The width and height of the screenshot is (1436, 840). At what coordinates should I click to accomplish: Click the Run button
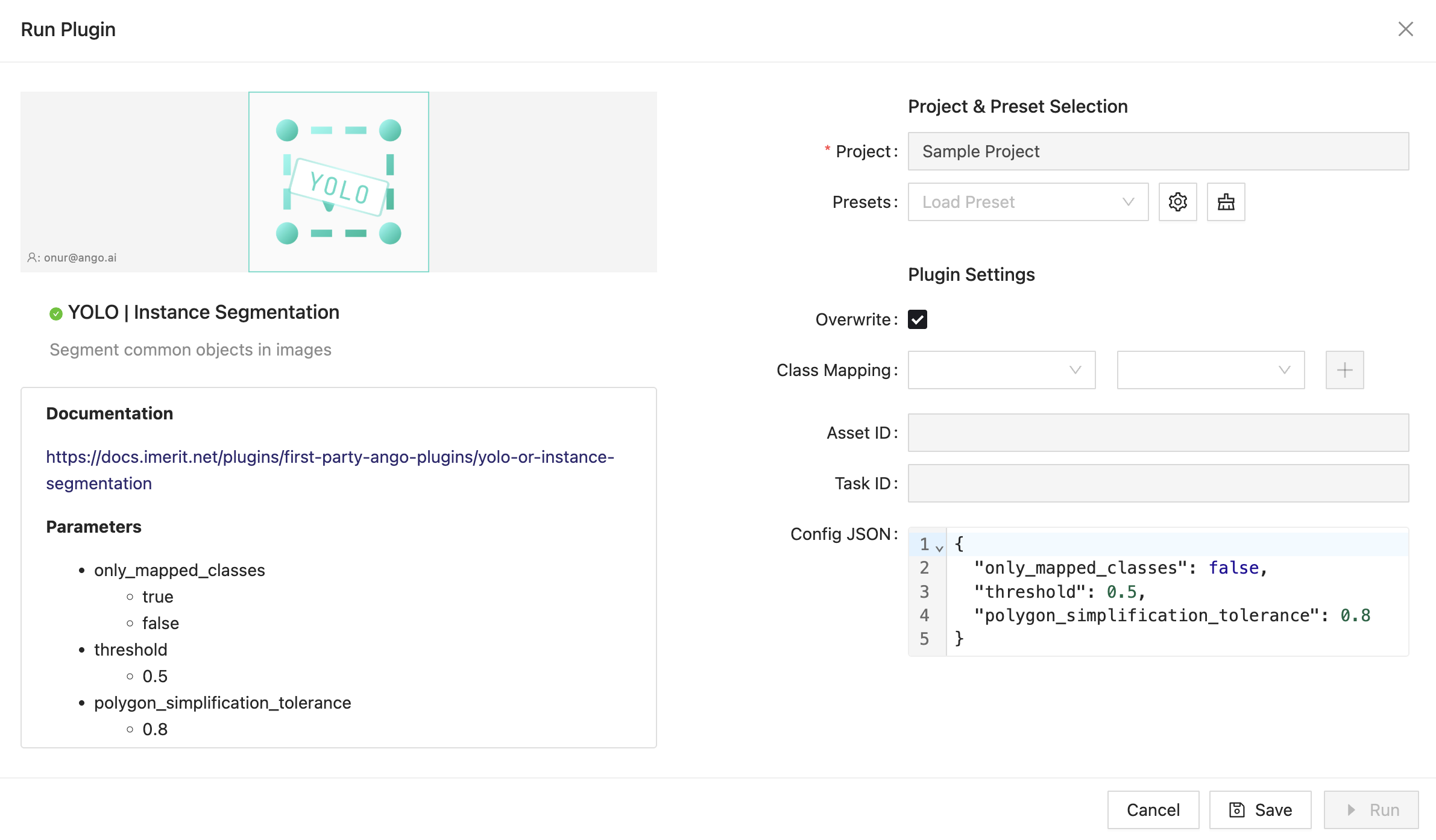1371,809
